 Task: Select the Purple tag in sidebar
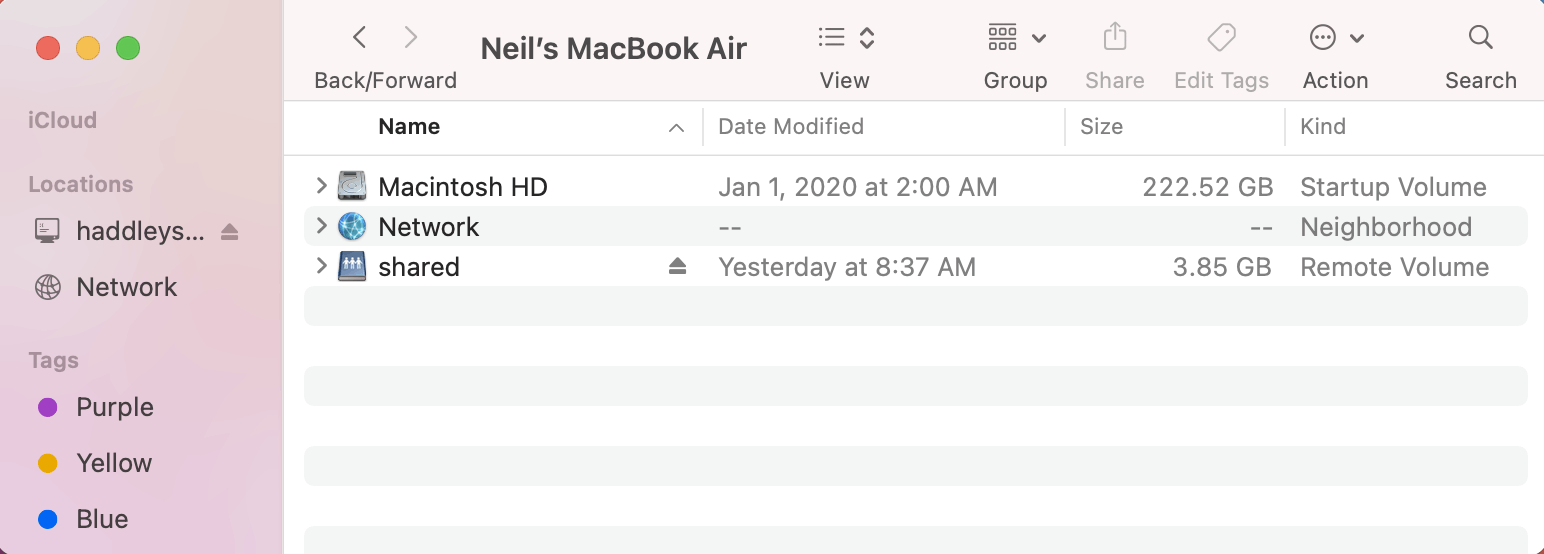click(114, 408)
